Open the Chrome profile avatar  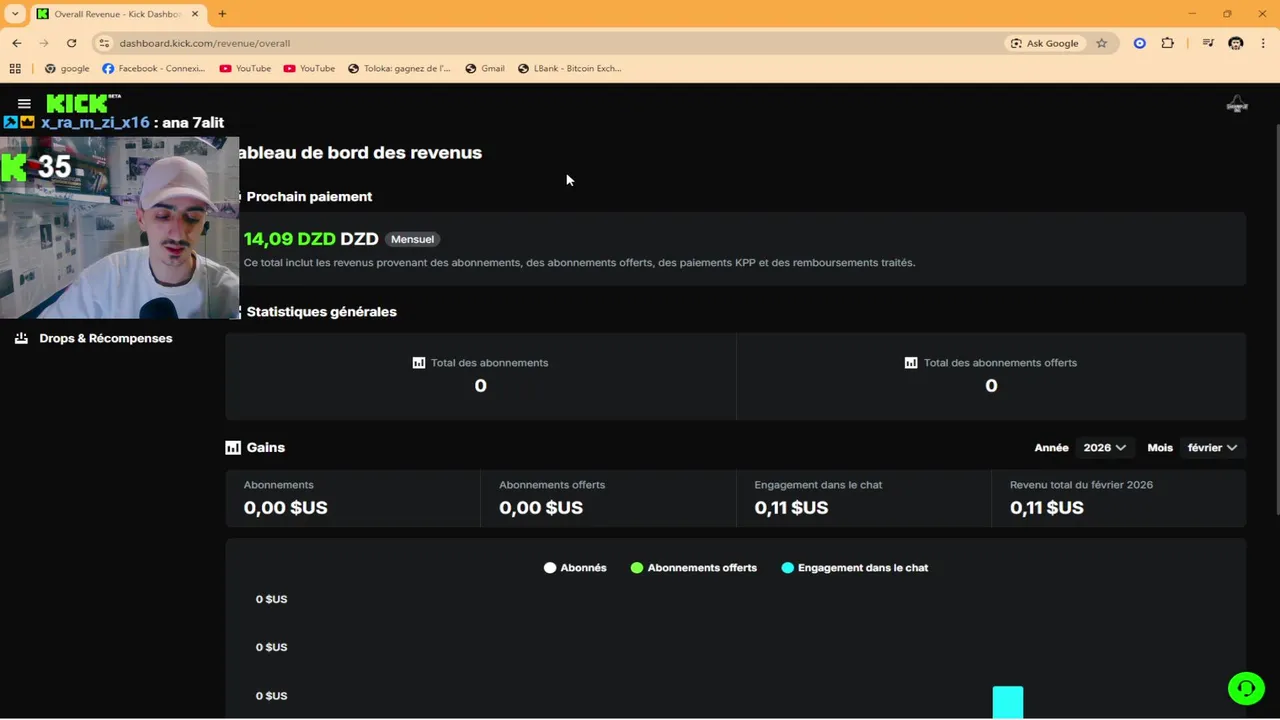pyautogui.click(x=1236, y=43)
